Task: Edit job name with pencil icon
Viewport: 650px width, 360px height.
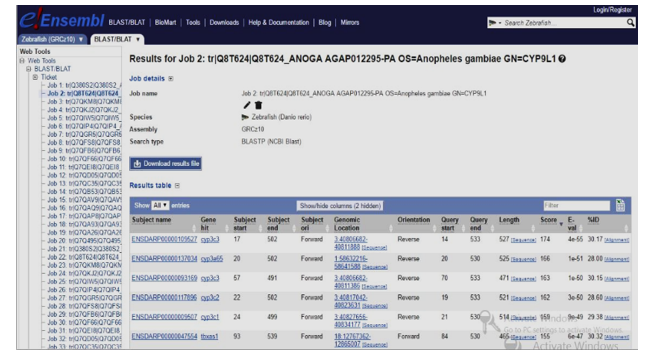Action: (x=247, y=105)
